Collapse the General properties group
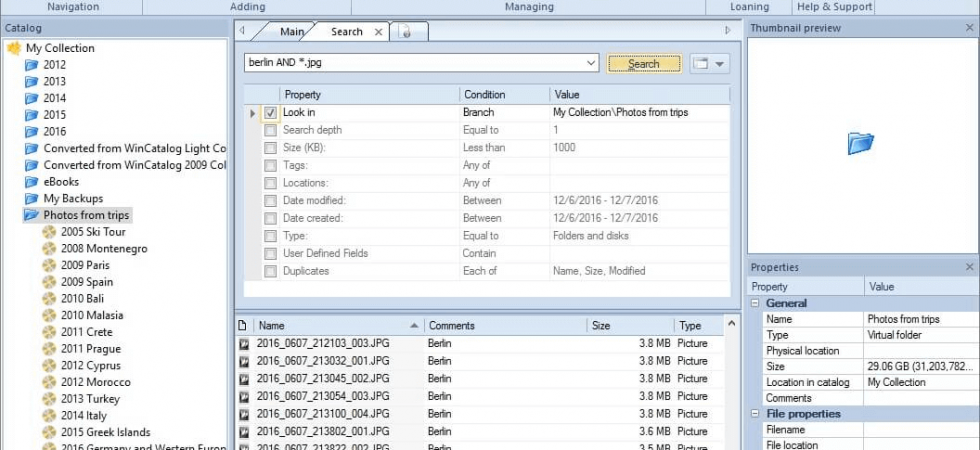The height and width of the screenshot is (450, 980). point(755,303)
